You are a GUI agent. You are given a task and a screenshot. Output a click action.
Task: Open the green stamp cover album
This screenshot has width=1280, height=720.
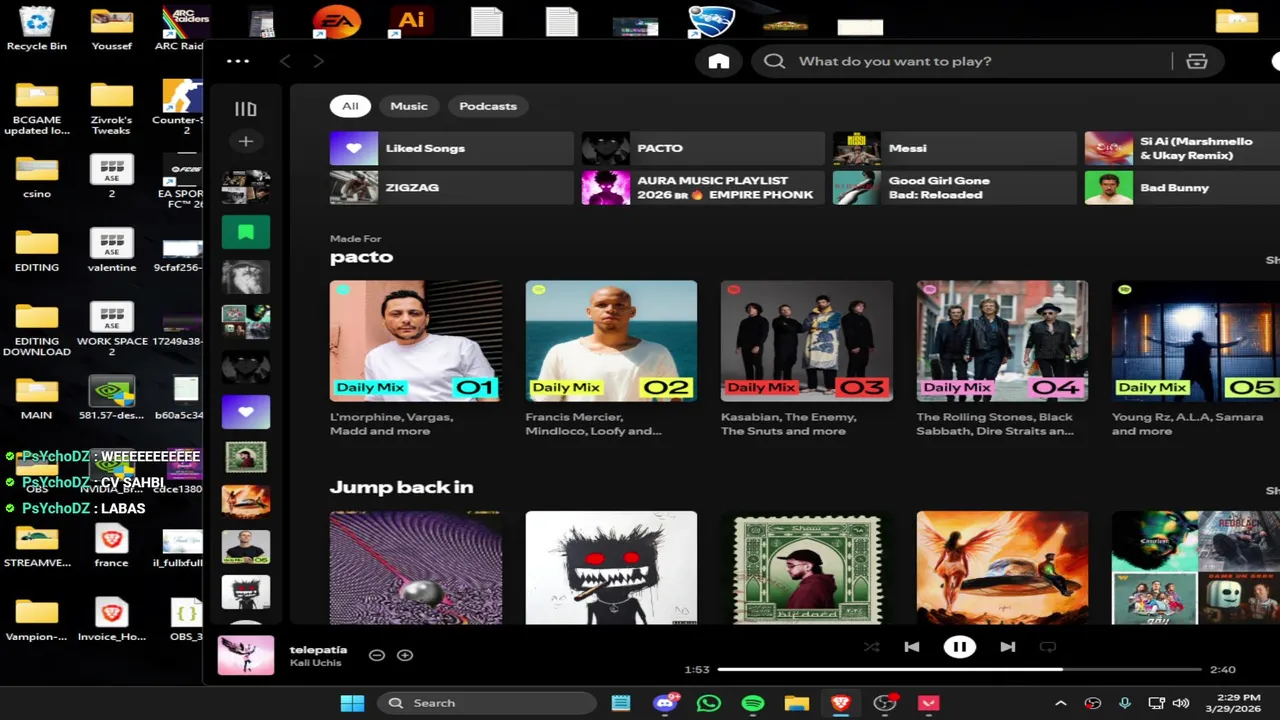[807, 568]
